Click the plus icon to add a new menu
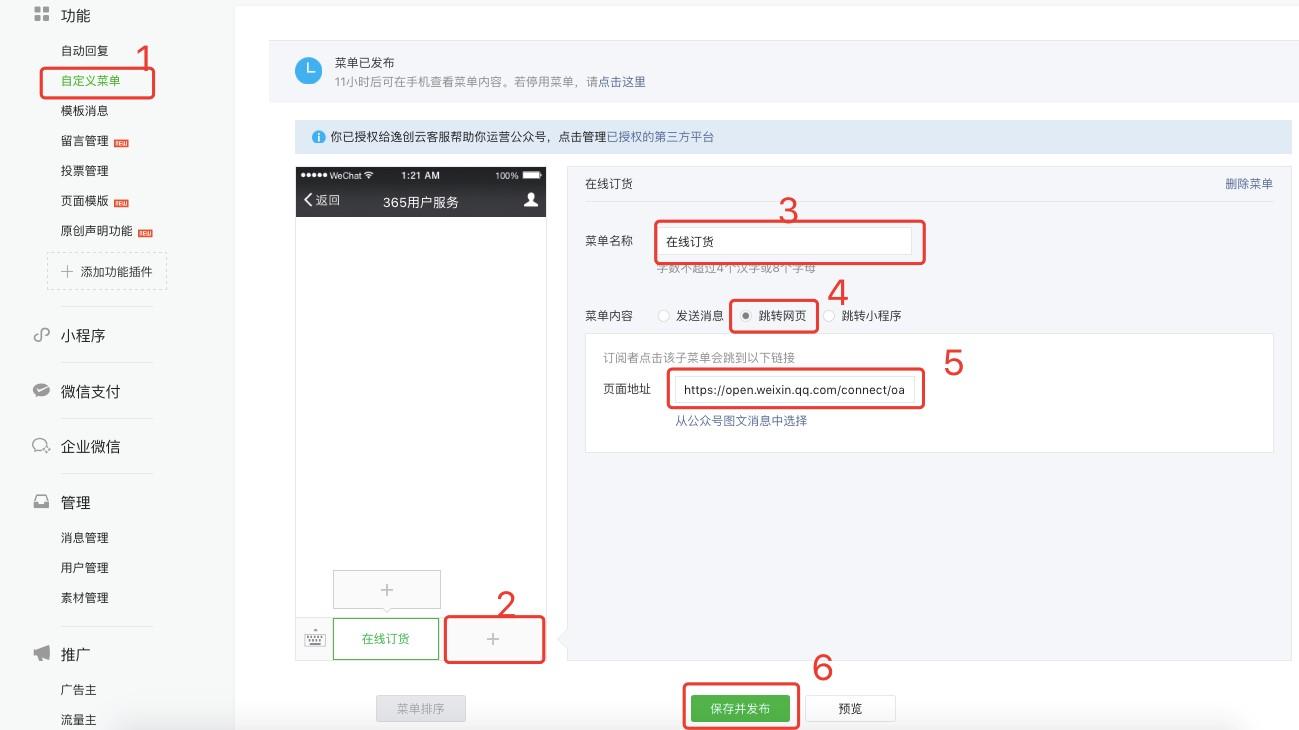 click(493, 639)
